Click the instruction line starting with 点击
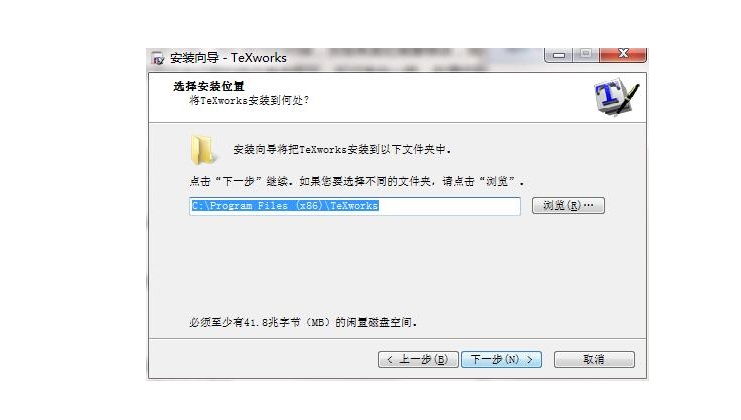The height and width of the screenshot is (420, 741). pyautogui.click(x=357, y=181)
